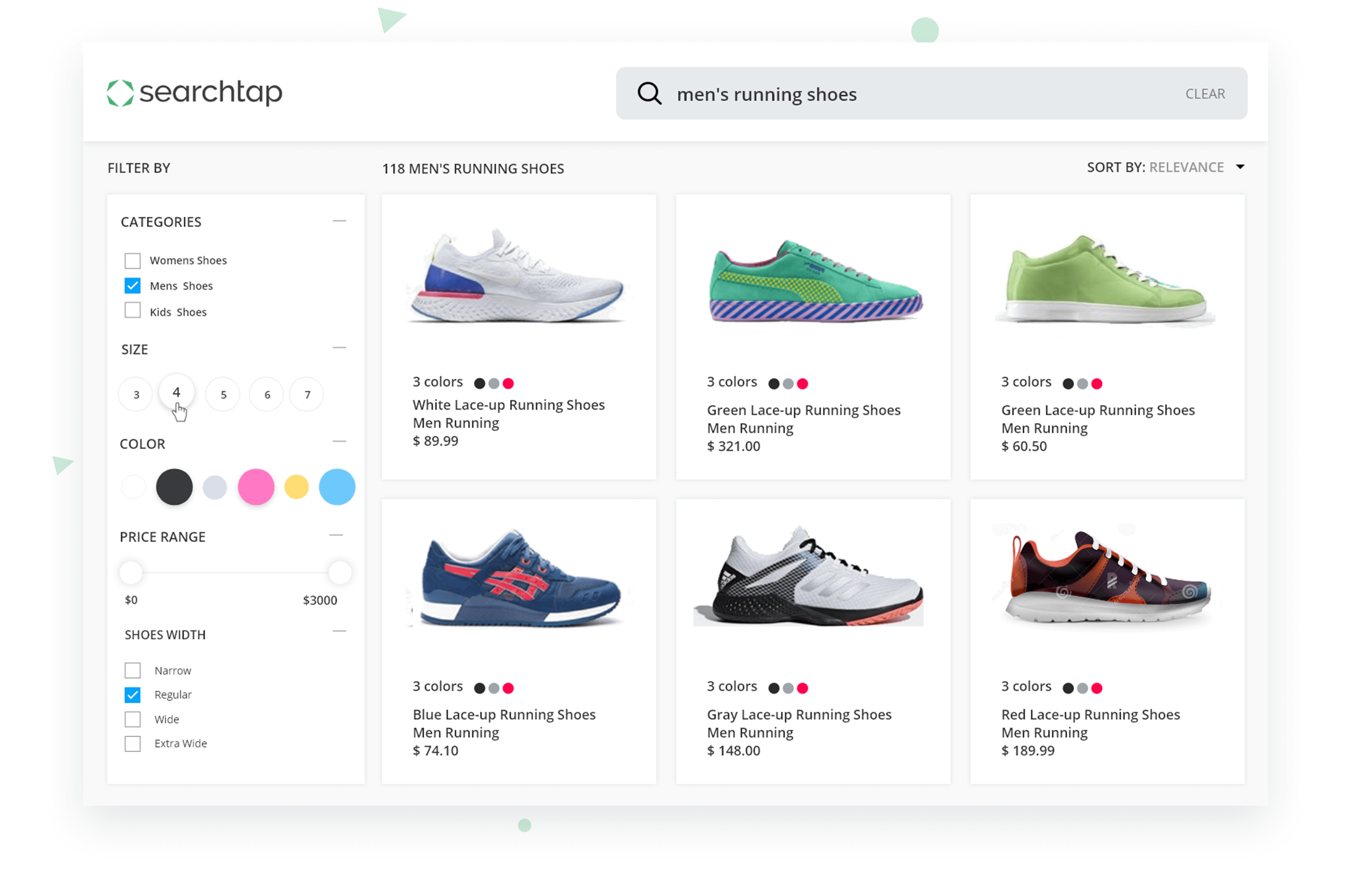Click the search magnifier icon
Image resolution: width=1351 pixels, height=896 pixels.
click(x=649, y=93)
